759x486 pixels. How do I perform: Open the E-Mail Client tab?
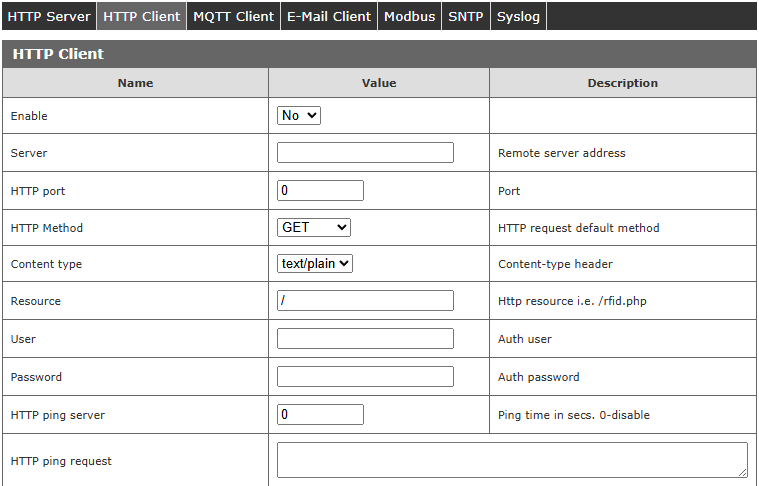click(x=329, y=16)
